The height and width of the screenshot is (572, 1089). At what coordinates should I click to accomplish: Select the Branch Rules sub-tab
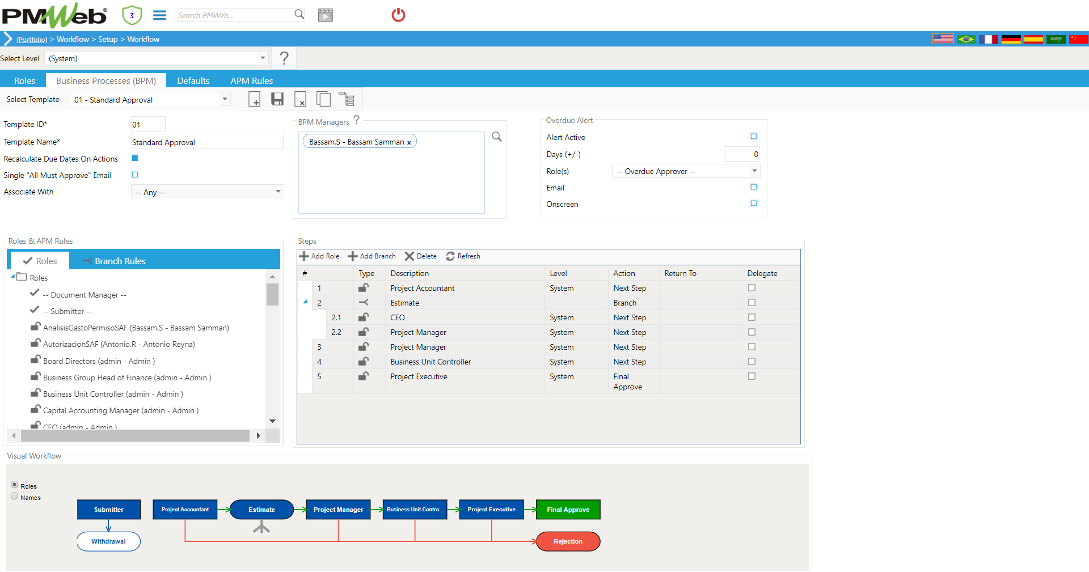pyautogui.click(x=114, y=261)
